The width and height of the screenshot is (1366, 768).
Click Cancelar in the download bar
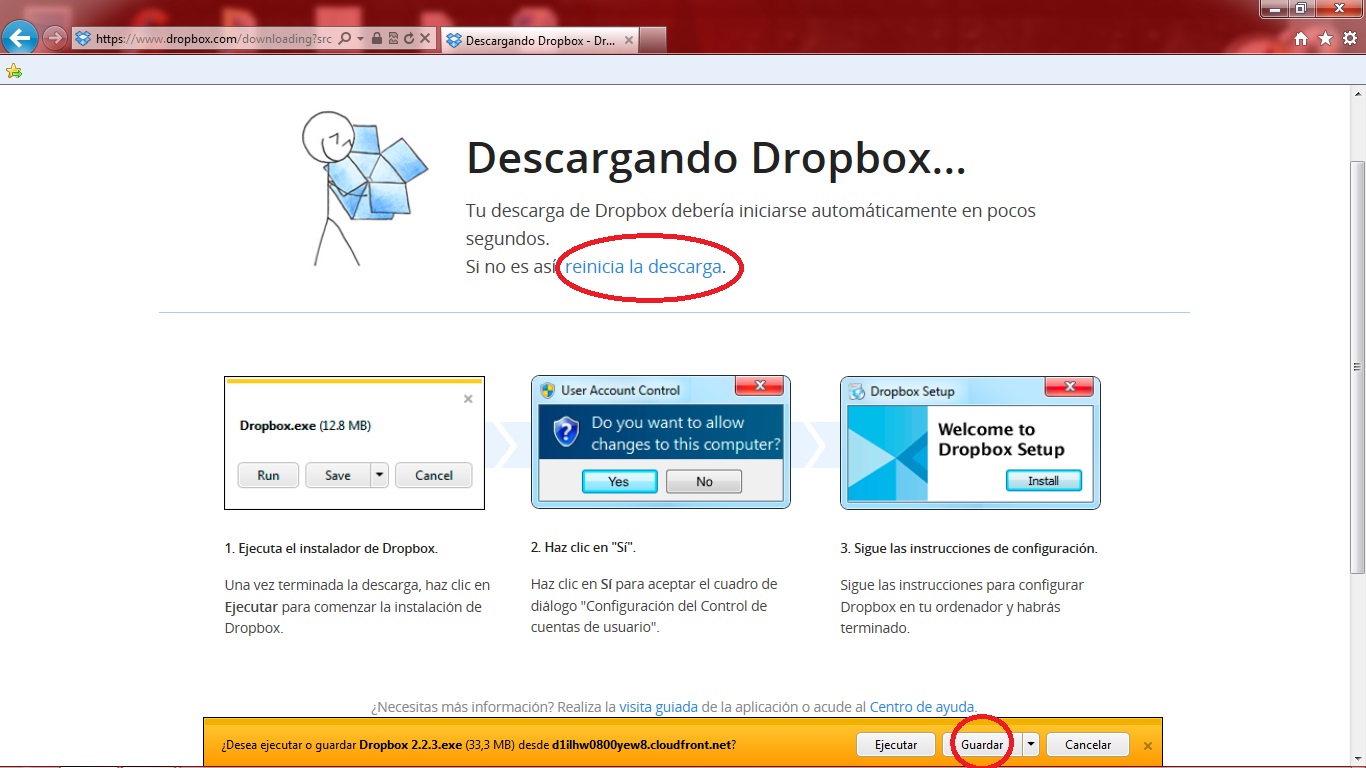[1088, 745]
